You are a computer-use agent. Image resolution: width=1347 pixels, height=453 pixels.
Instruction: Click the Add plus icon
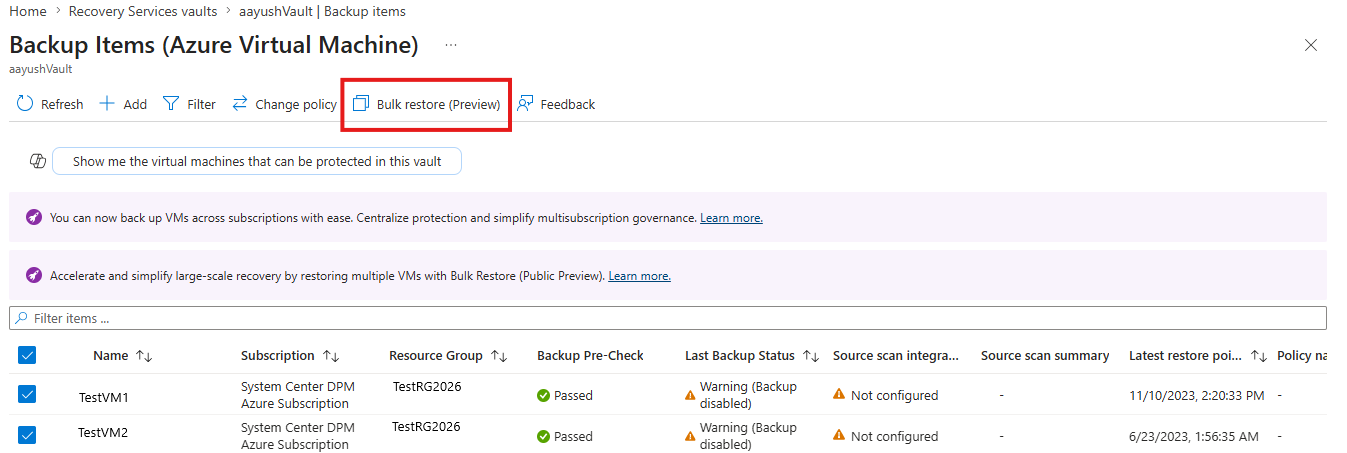[107, 104]
